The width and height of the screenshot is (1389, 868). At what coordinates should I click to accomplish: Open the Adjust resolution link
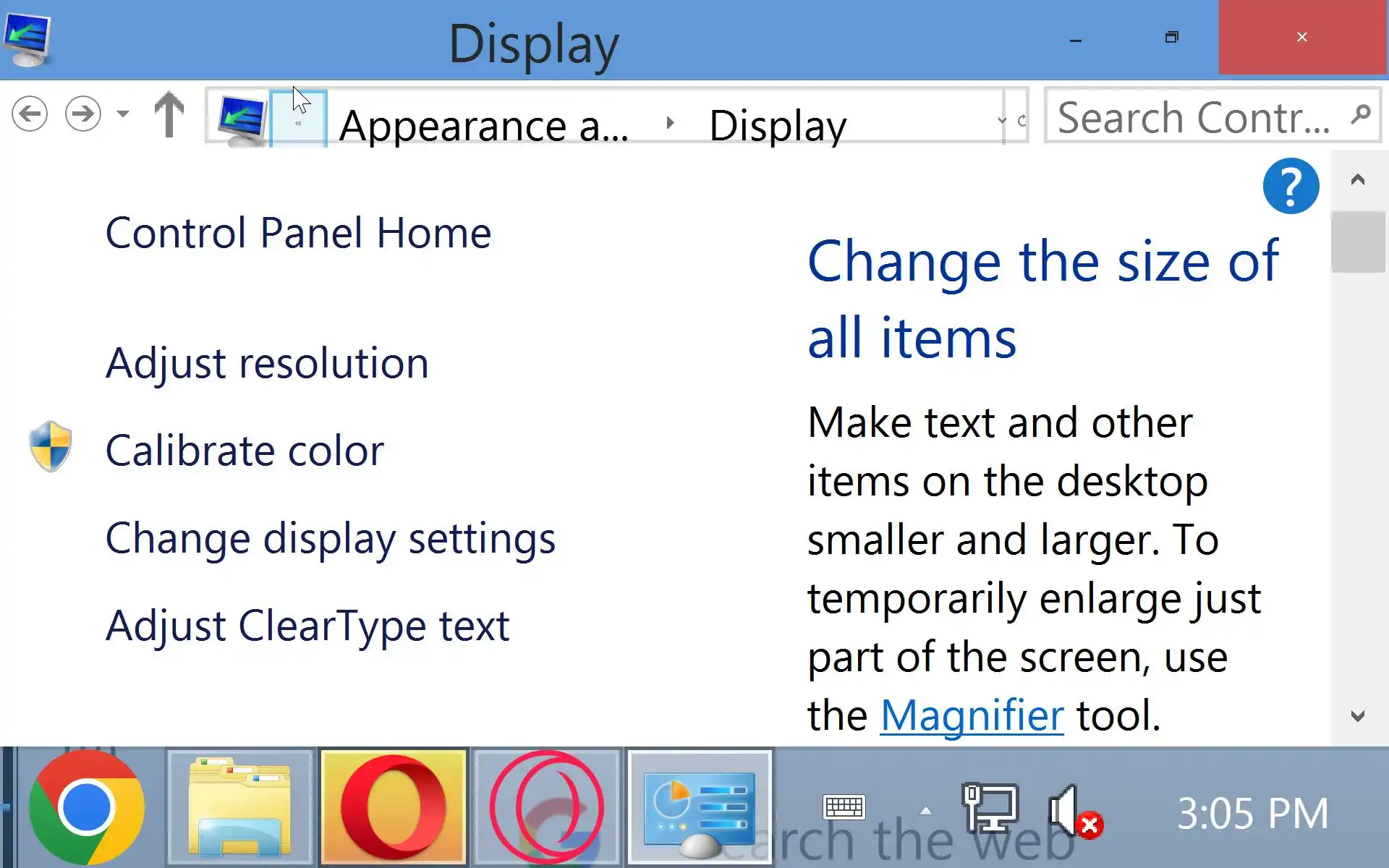pos(267,363)
